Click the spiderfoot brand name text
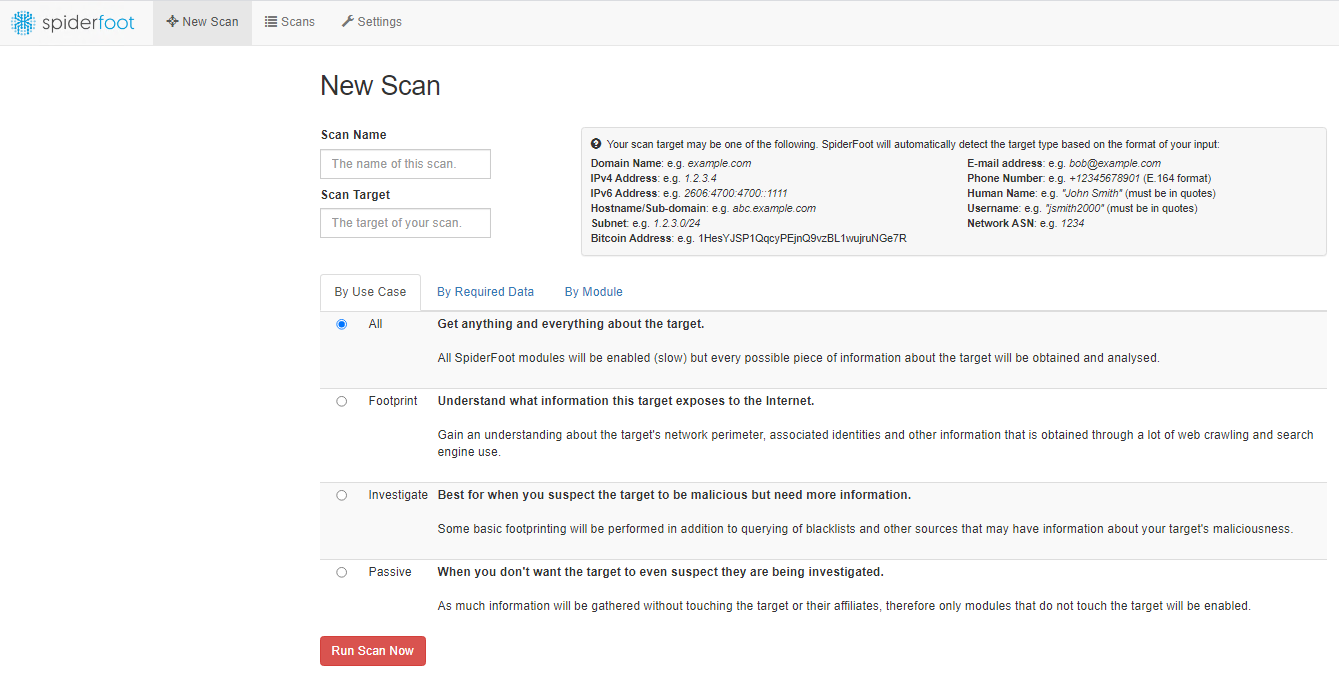This screenshot has width=1339, height=697. pyautogui.click(x=88, y=23)
